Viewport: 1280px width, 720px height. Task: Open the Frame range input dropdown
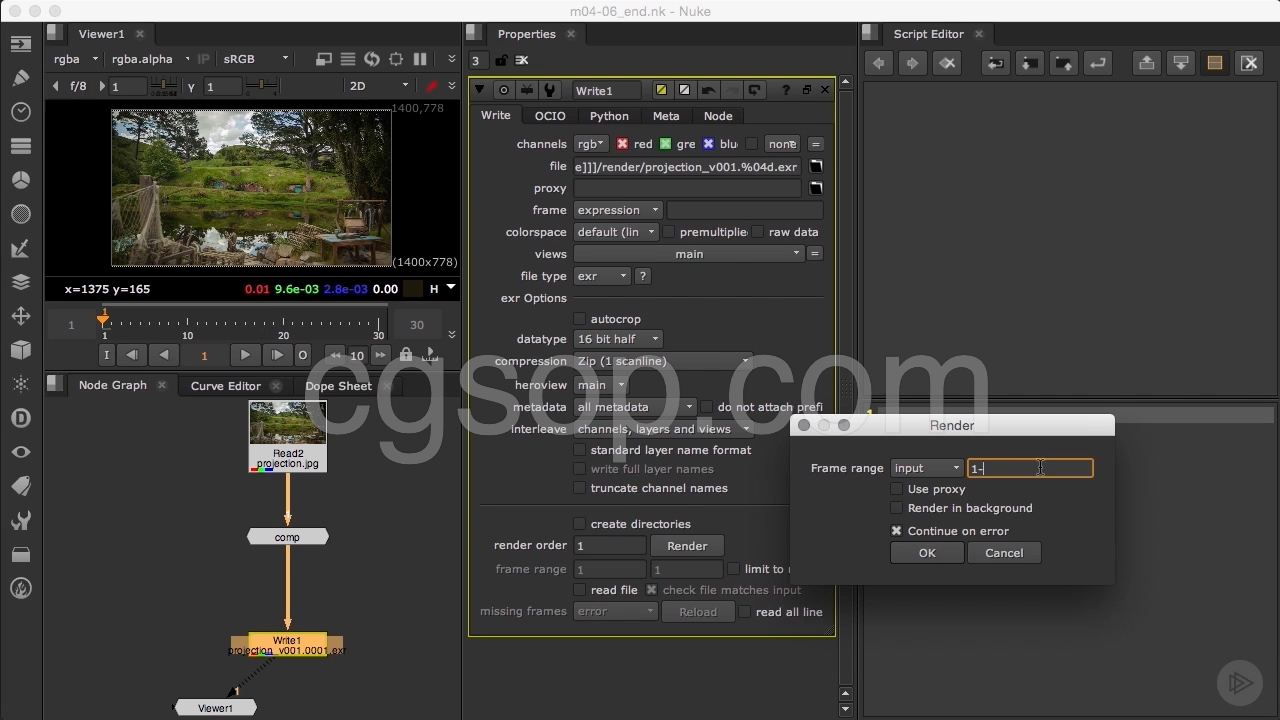926,468
